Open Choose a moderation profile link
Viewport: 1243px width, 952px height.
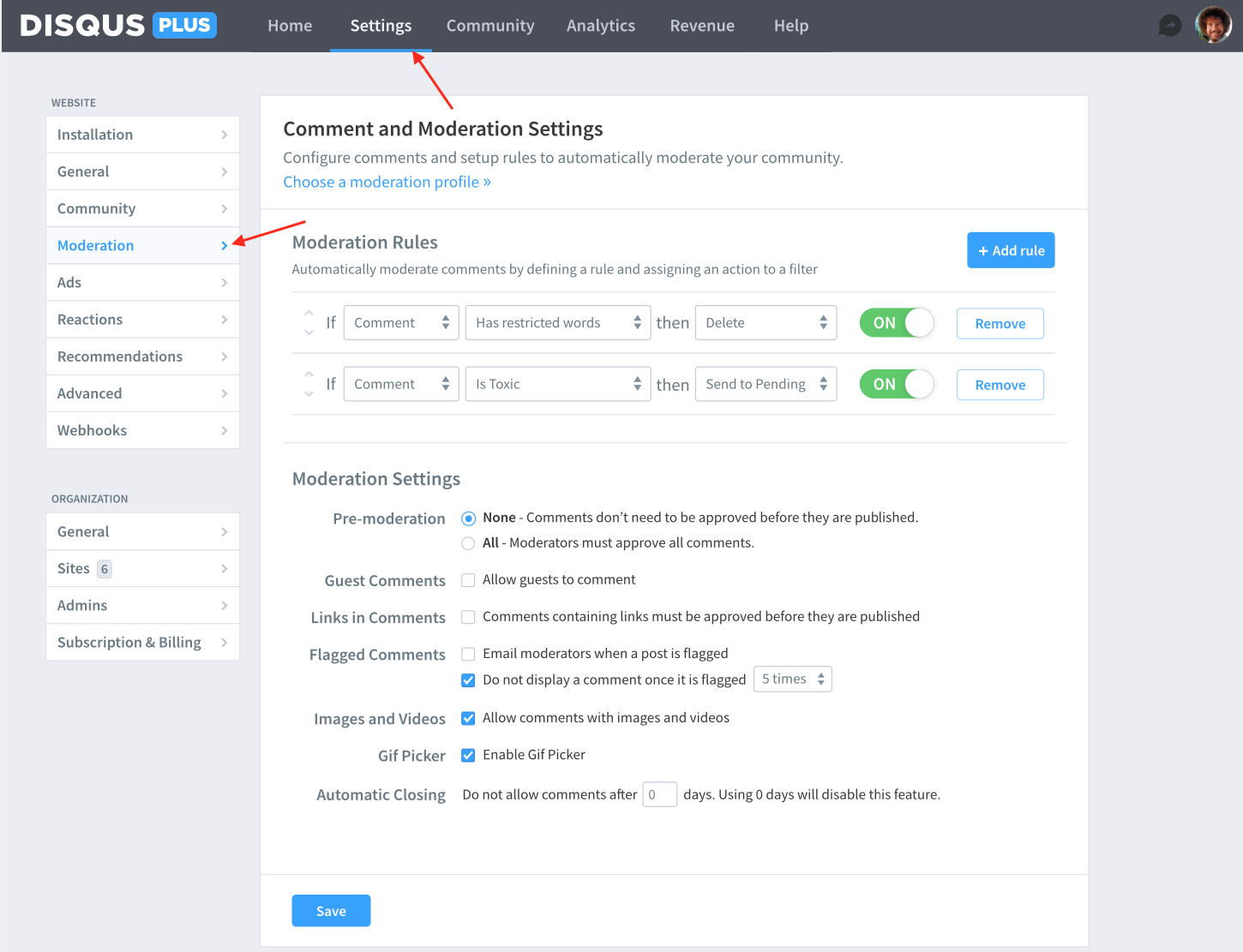click(x=387, y=182)
